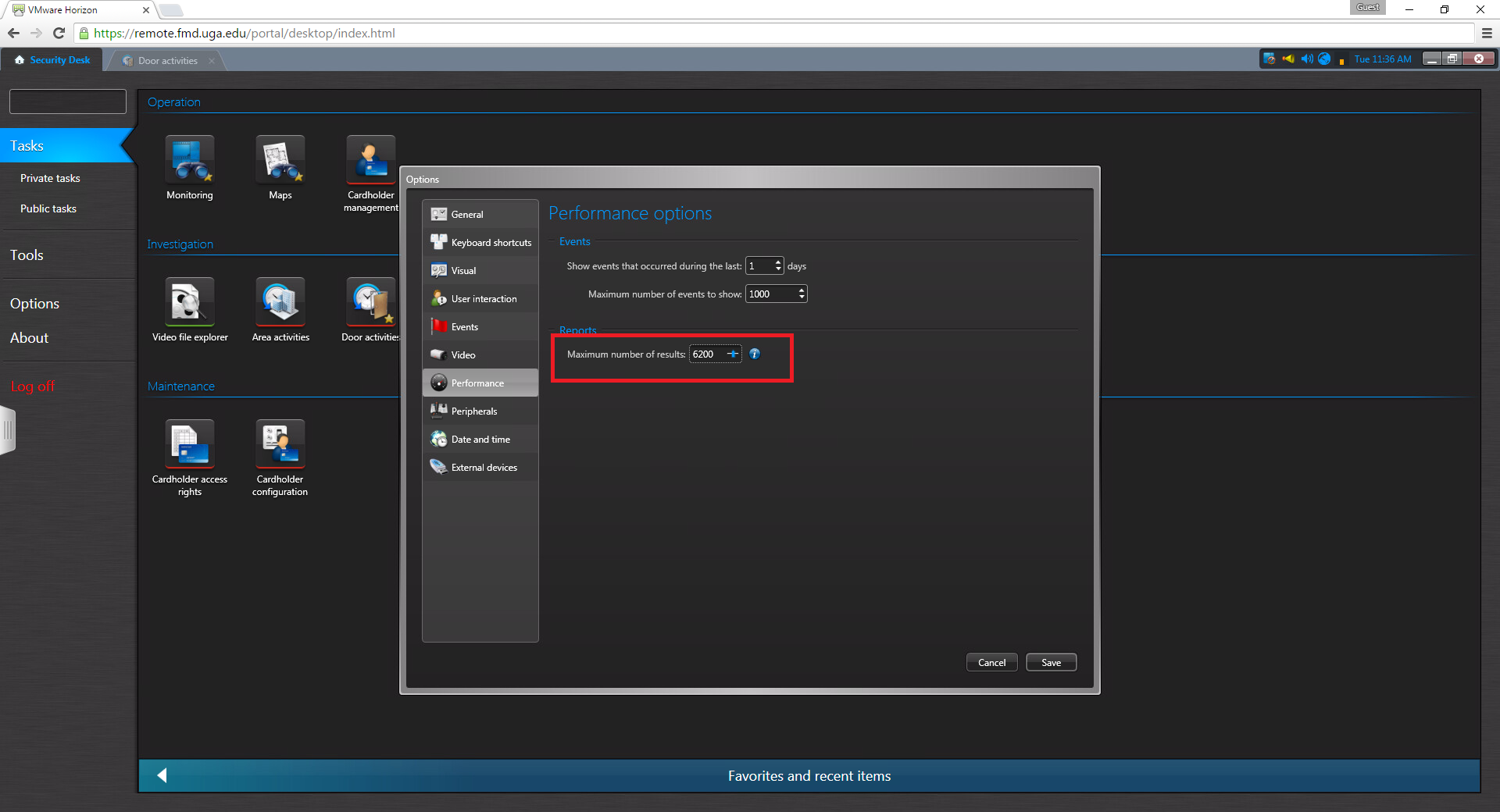
Task: Increase the days value with spinner arrows
Action: (778, 262)
